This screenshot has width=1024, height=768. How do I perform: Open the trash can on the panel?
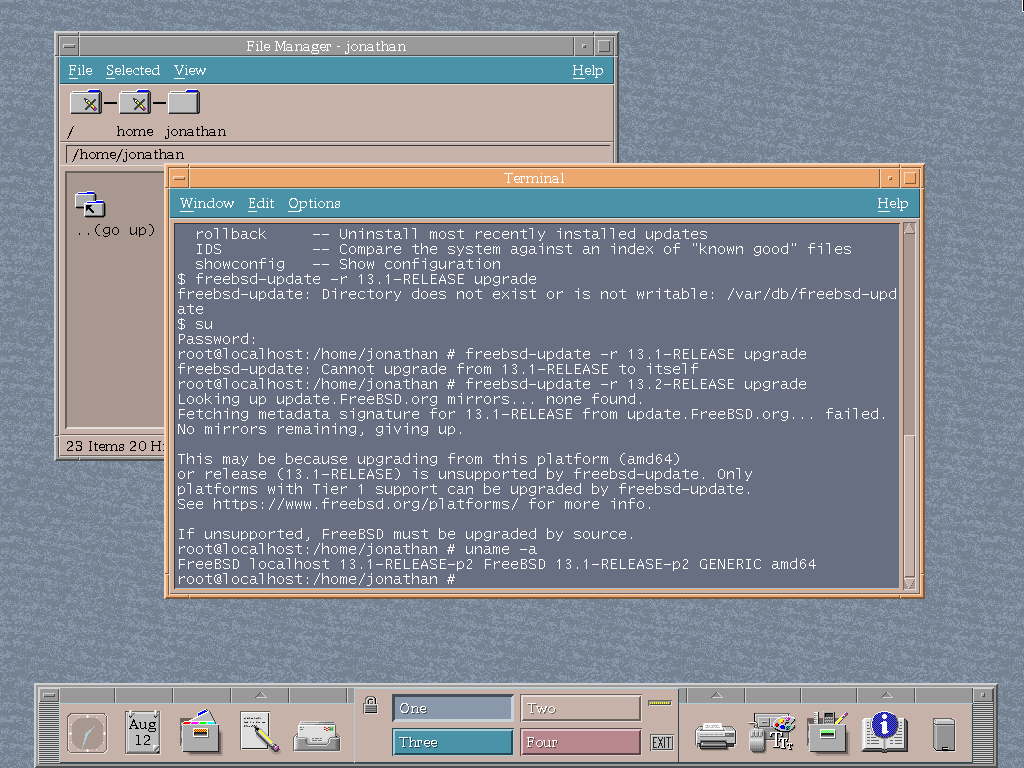943,734
